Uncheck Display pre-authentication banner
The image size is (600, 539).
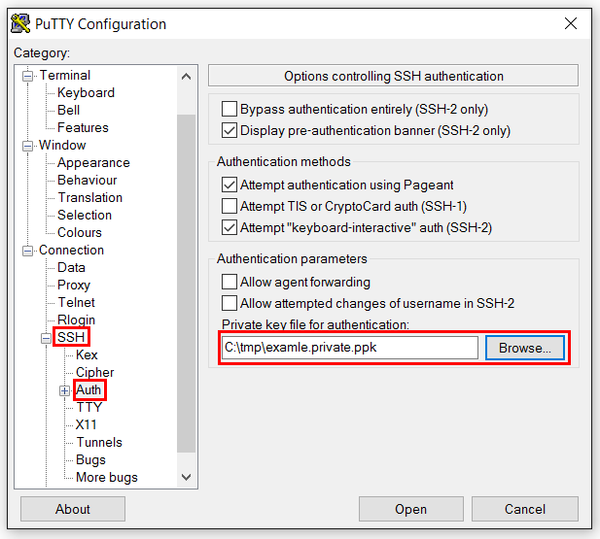pyautogui.click(x=229, y=130)
